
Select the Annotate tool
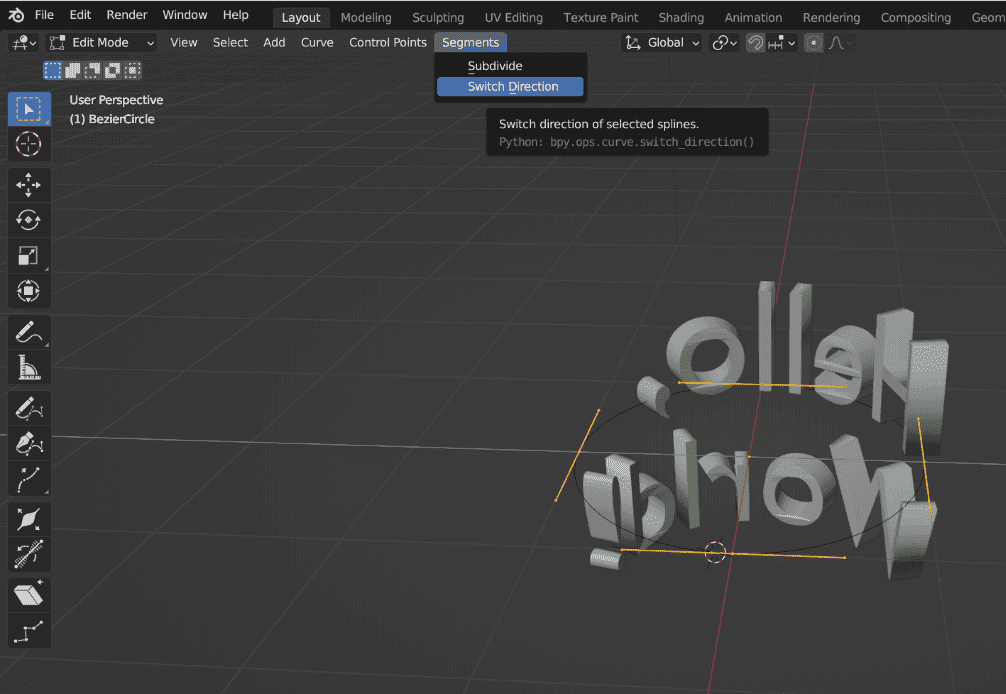[29, 332]
